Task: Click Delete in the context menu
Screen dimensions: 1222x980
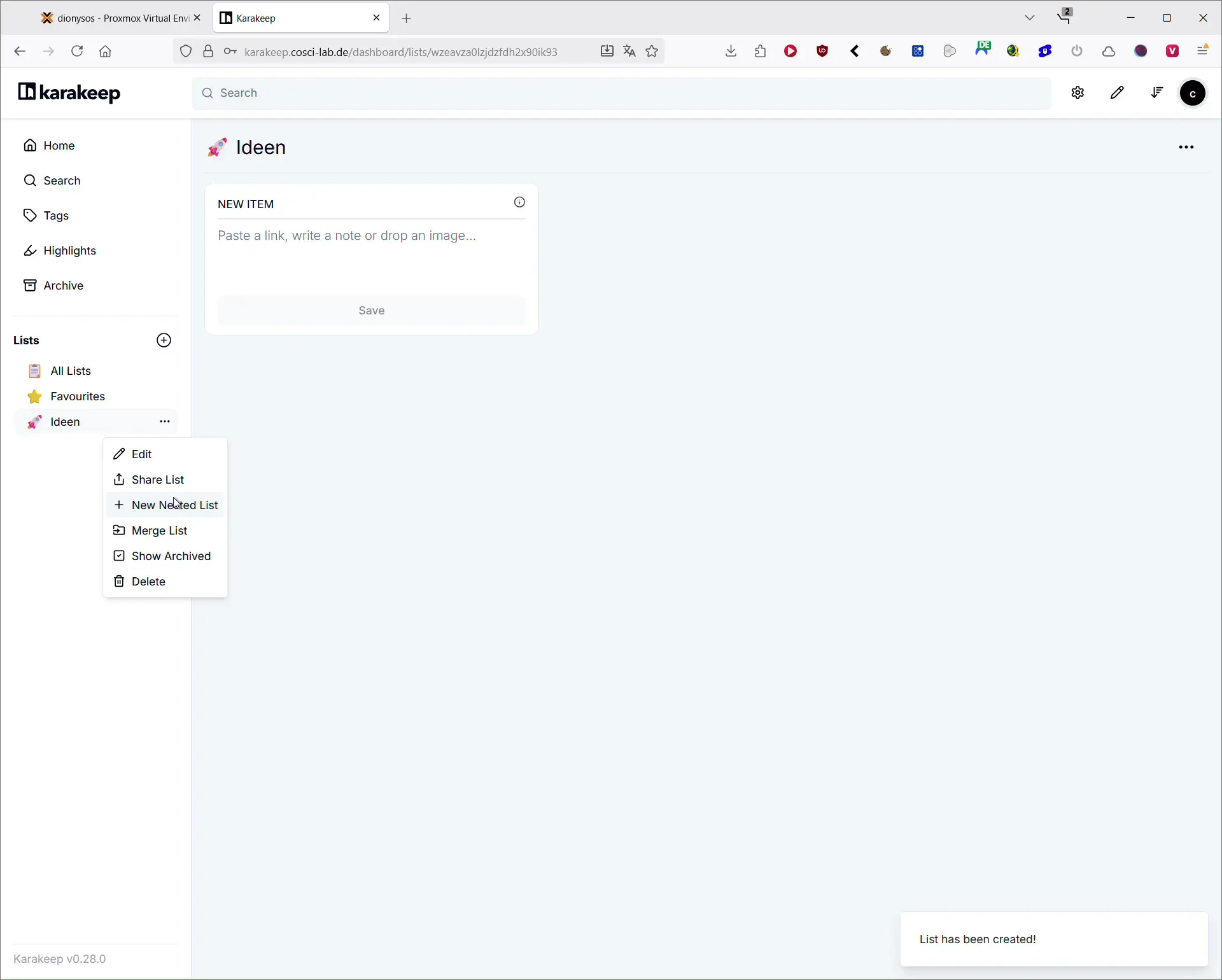Action: (x=148, y=582)
